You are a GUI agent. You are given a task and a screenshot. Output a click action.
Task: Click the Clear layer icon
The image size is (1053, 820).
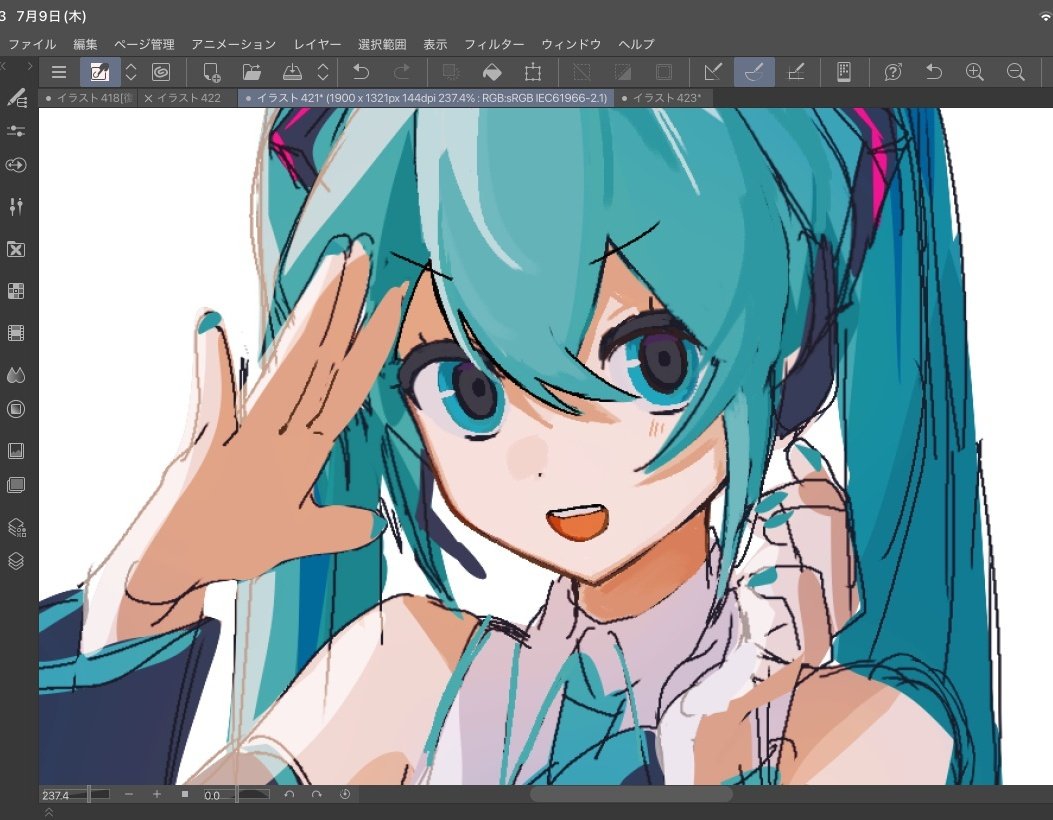pyautogui.click(x=451, y=72)
